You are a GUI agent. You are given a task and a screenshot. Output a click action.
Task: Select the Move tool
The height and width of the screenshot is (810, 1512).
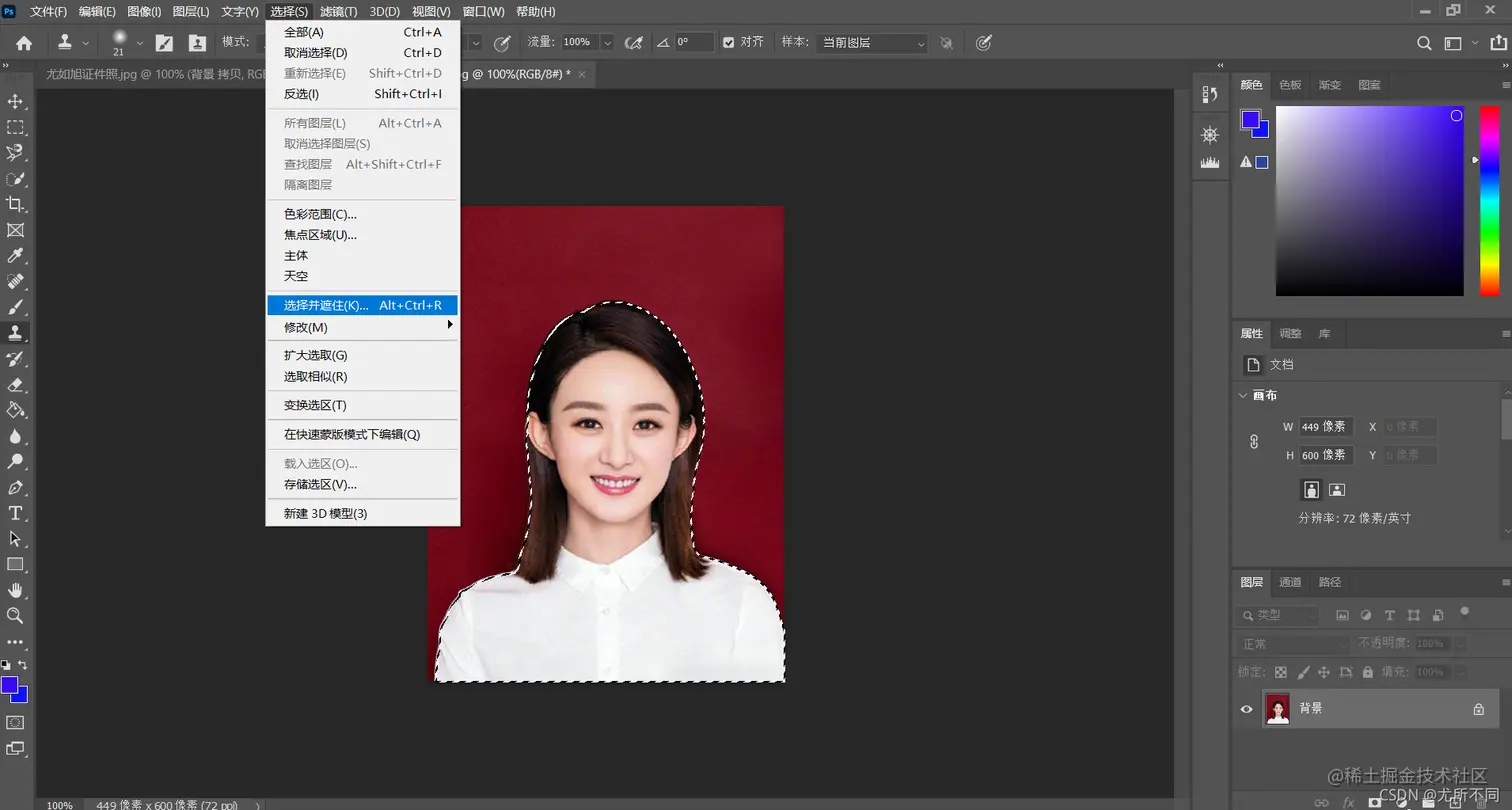pos(15,99)
